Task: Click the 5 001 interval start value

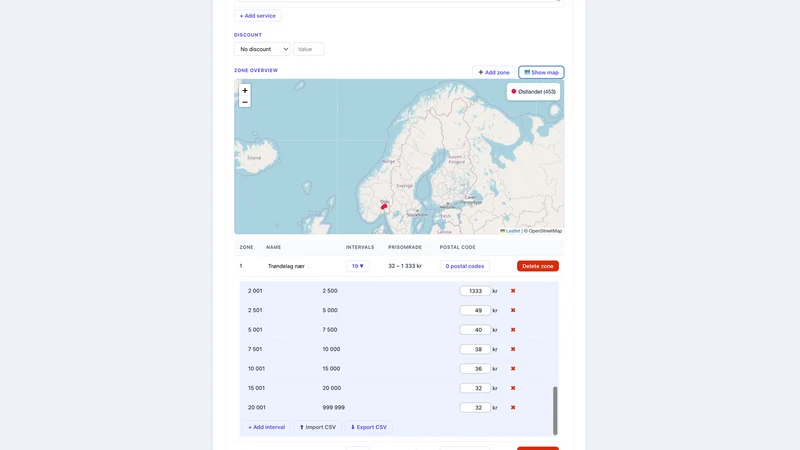Action: pos(255,330)
